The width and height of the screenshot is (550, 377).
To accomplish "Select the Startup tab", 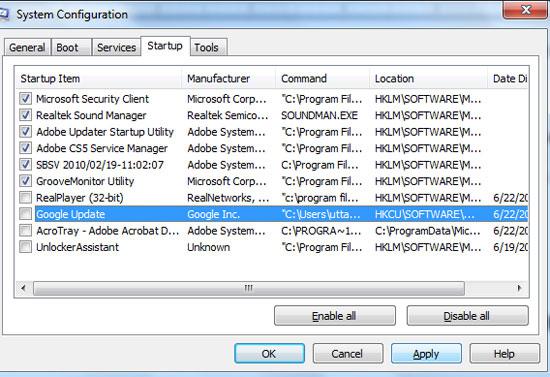I will tap(165, 46).
